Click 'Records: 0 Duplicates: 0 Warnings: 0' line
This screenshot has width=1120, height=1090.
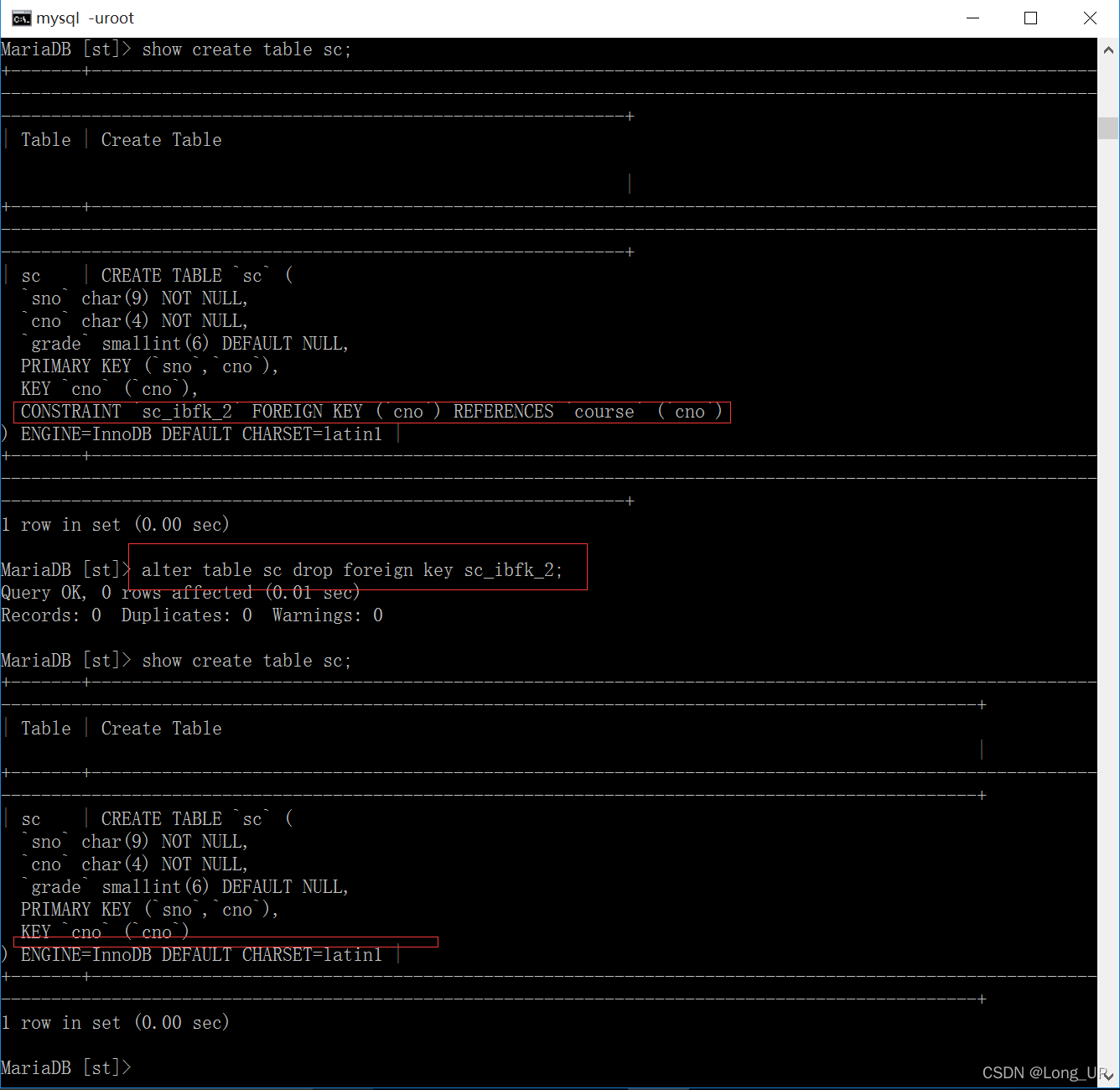click(x=192, y=615)
